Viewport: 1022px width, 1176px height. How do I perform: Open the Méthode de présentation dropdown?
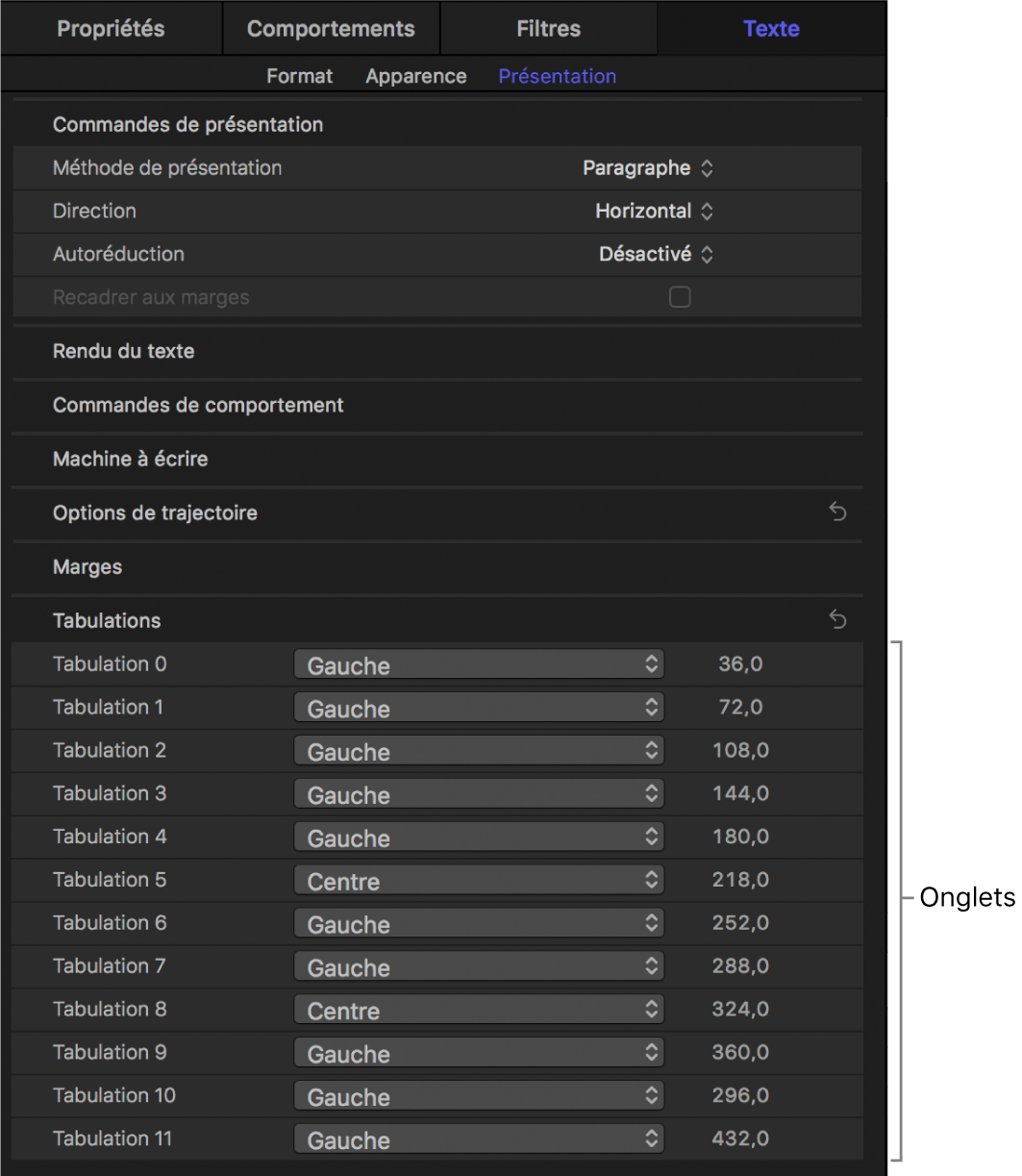click(647, 168)
